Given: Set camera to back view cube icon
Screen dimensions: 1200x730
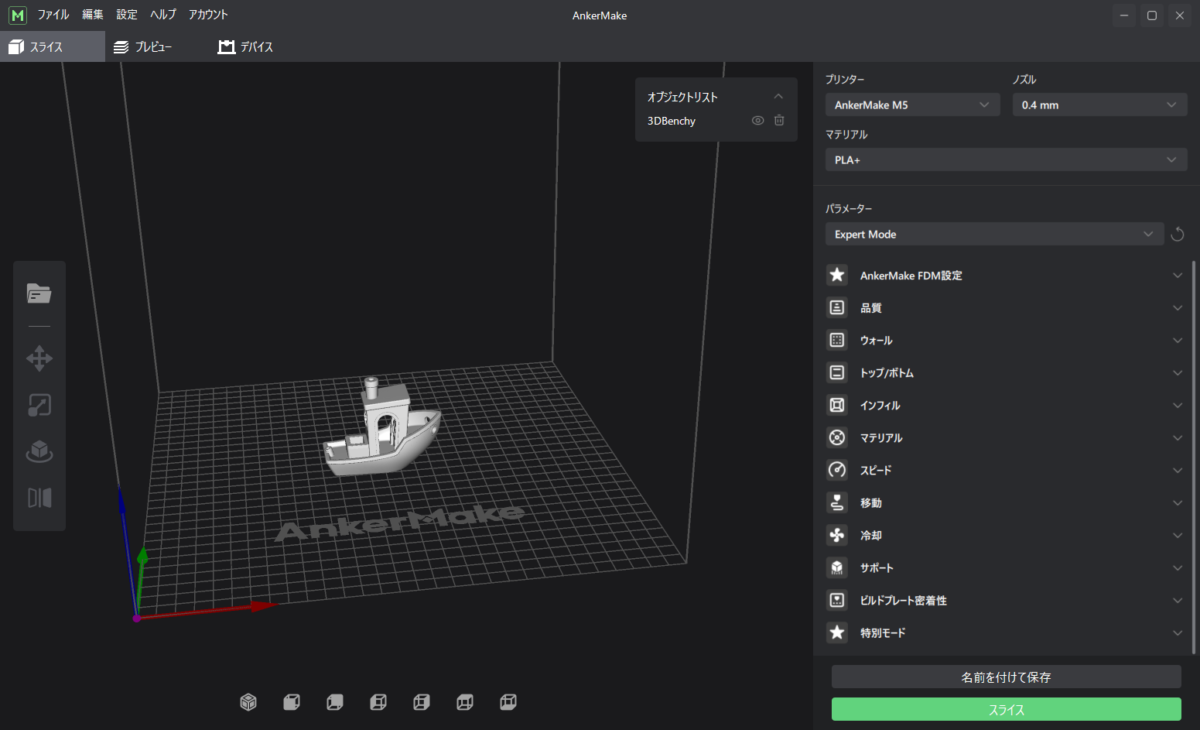Looking at the screenshot, I should (335, 702).
